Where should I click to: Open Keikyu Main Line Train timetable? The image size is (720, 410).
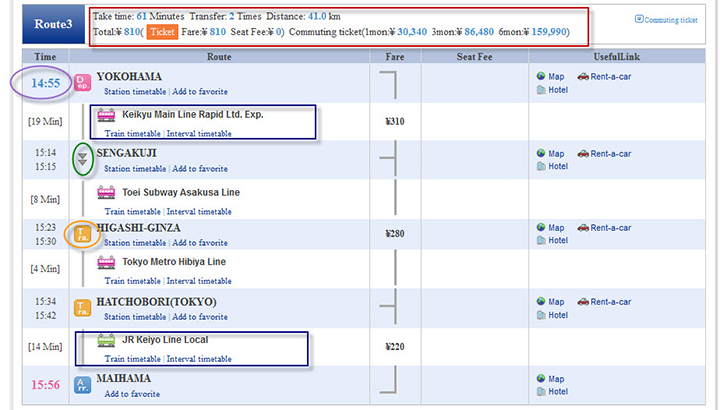(133, 134)
